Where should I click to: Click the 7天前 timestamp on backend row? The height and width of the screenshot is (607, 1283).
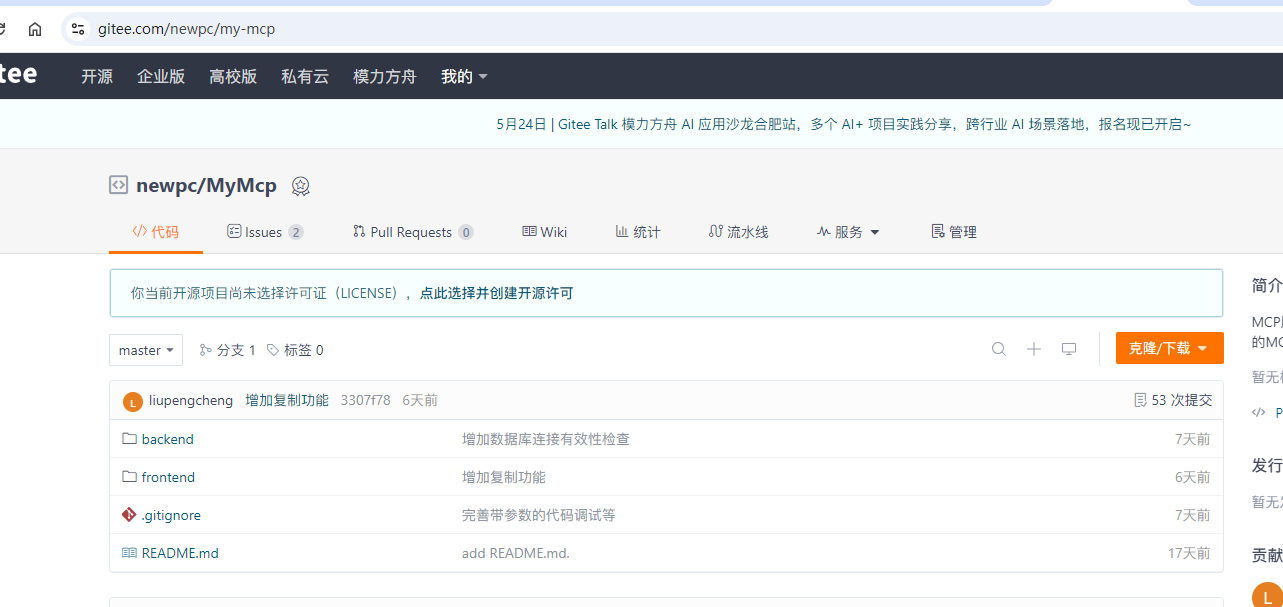(x=1192, y=439)
